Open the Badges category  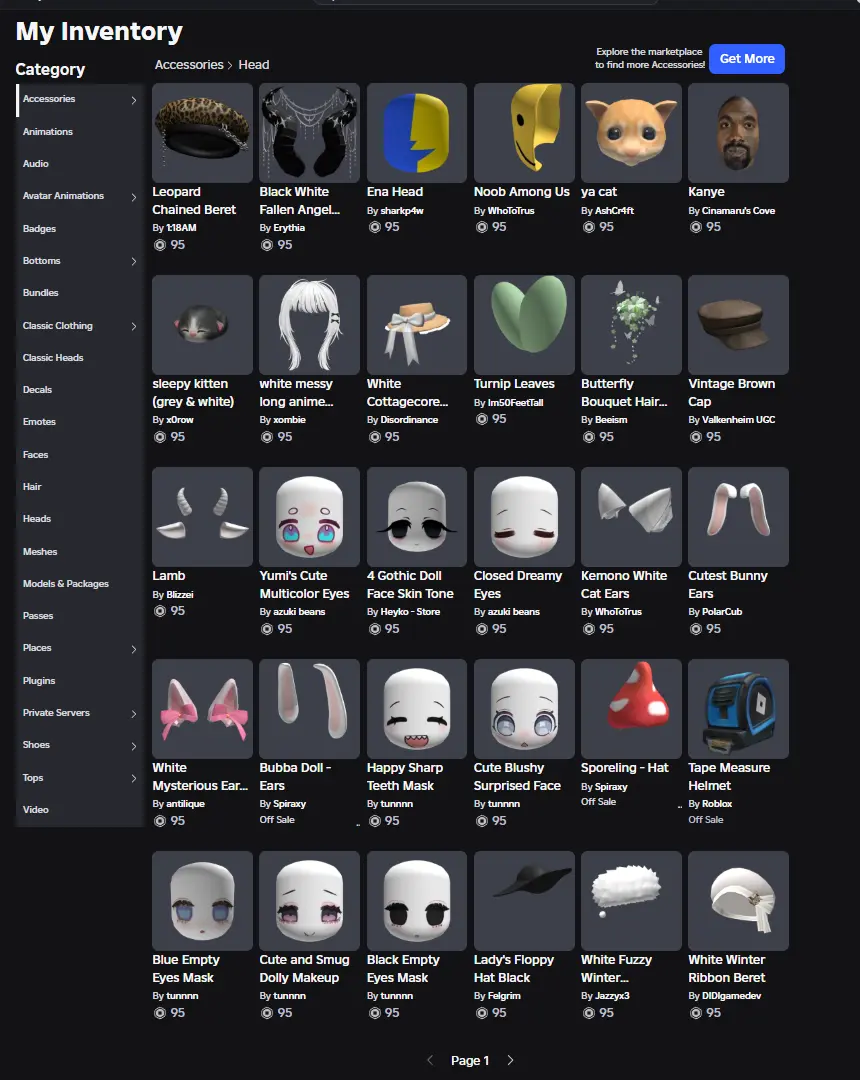pos(39,229)
